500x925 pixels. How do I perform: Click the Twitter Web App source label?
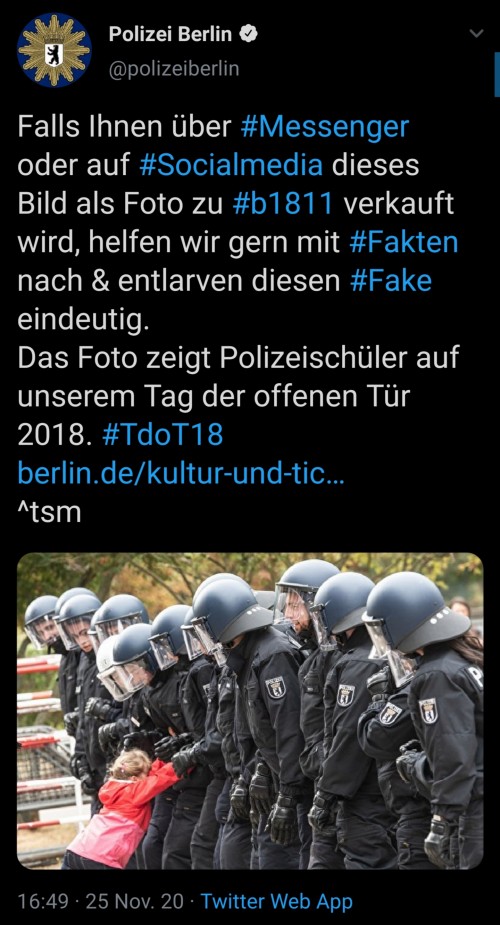tap(277, 901)
